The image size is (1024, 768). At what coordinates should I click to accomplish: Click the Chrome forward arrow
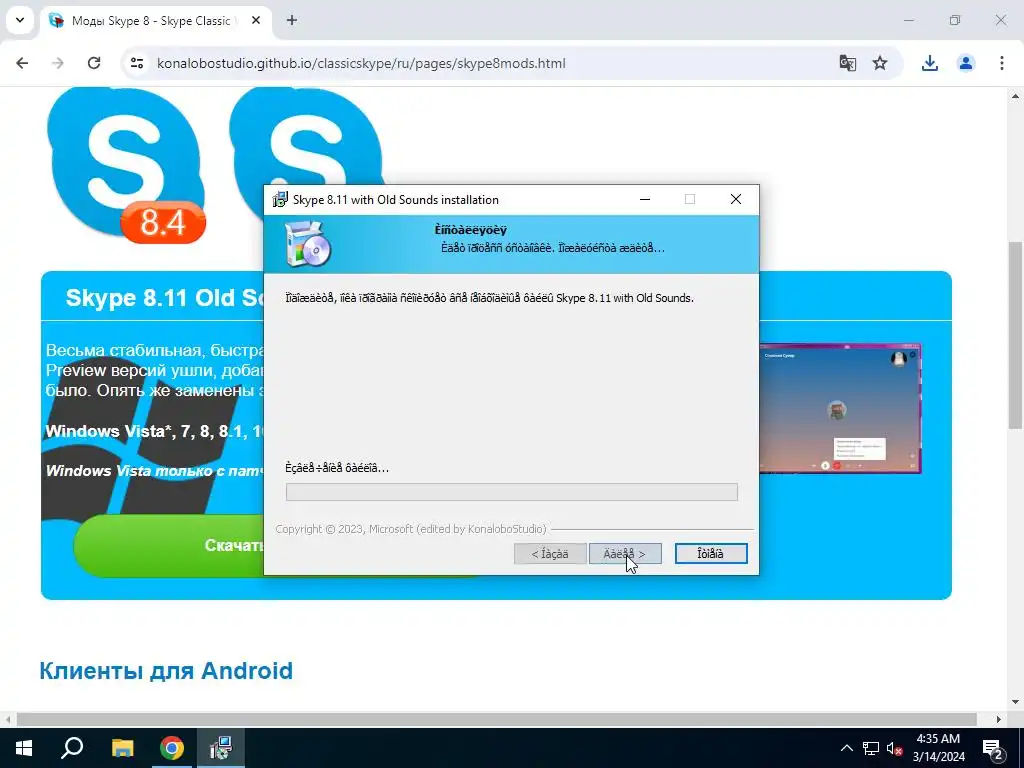(58, 63)
